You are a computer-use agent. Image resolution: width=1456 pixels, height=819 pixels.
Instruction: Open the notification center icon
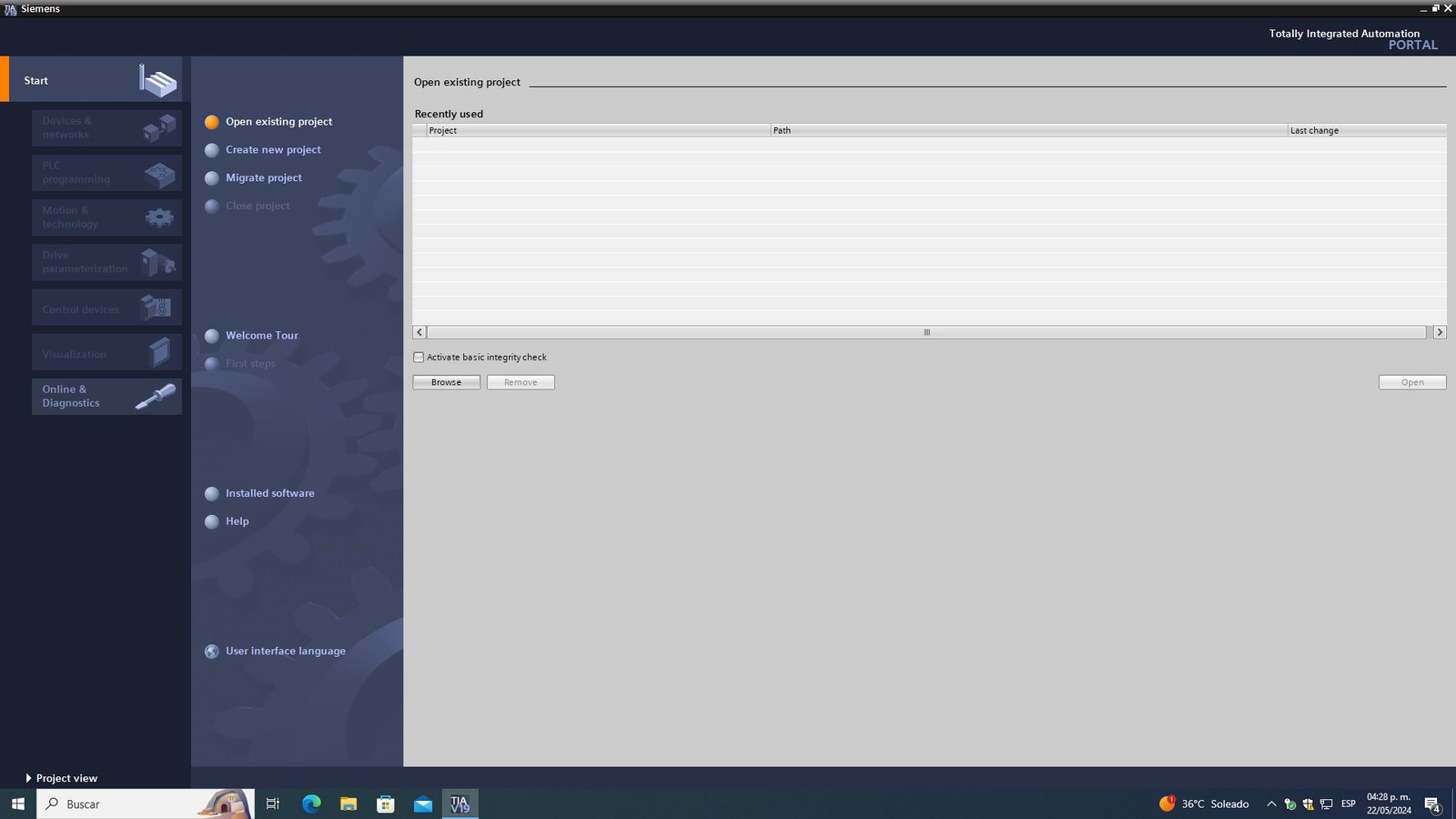pos(1432,804)
